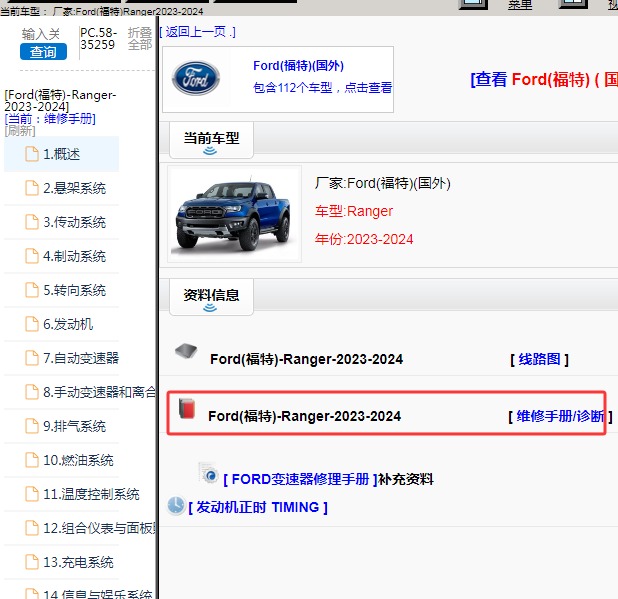Click the page icon beside 10.燃油系统
Screen dimensions: 618x599
pyautogui.click(x=32, y=460)
